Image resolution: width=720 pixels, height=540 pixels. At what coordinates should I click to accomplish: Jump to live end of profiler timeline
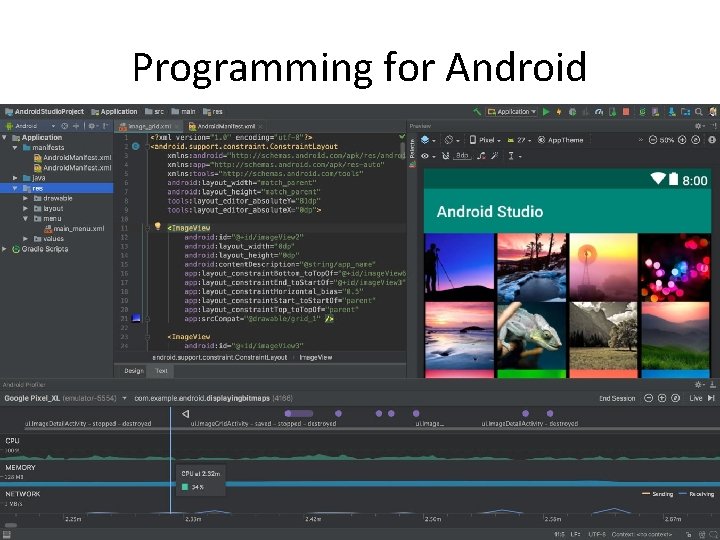click(x=711, y=398)
